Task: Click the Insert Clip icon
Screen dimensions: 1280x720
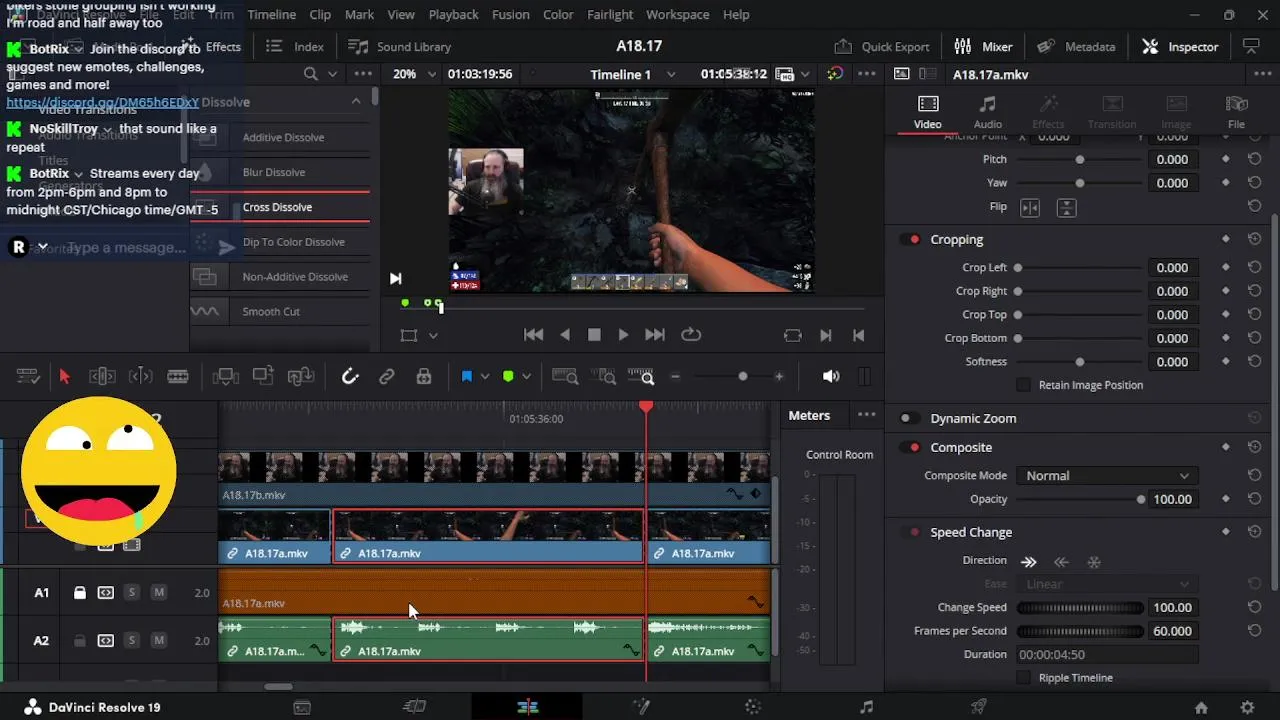Action: pos(226,377)
